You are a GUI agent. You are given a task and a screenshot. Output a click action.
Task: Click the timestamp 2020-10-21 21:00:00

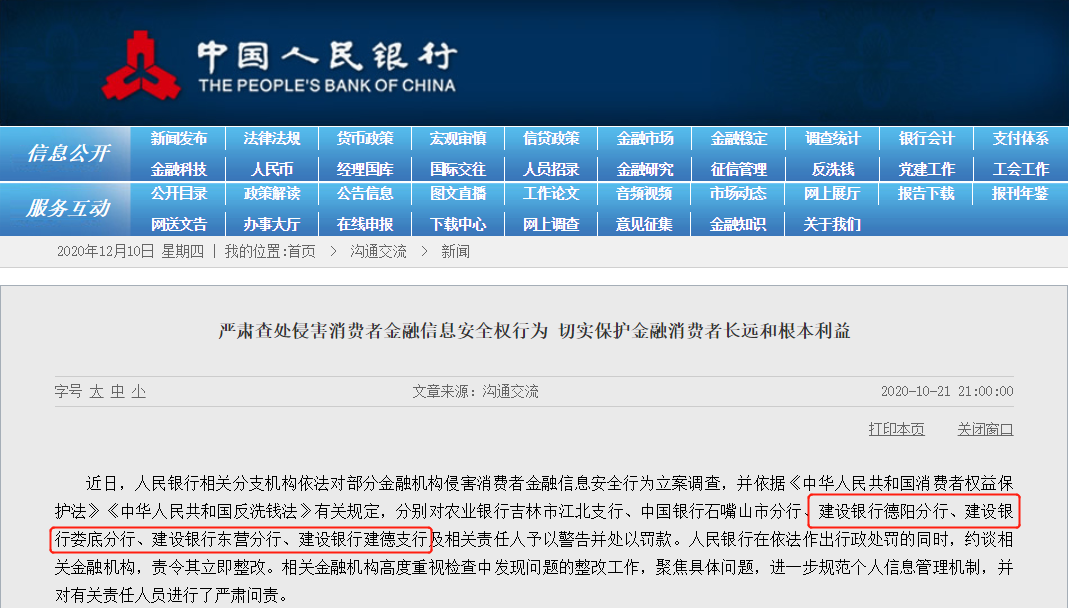click(947, 392)
